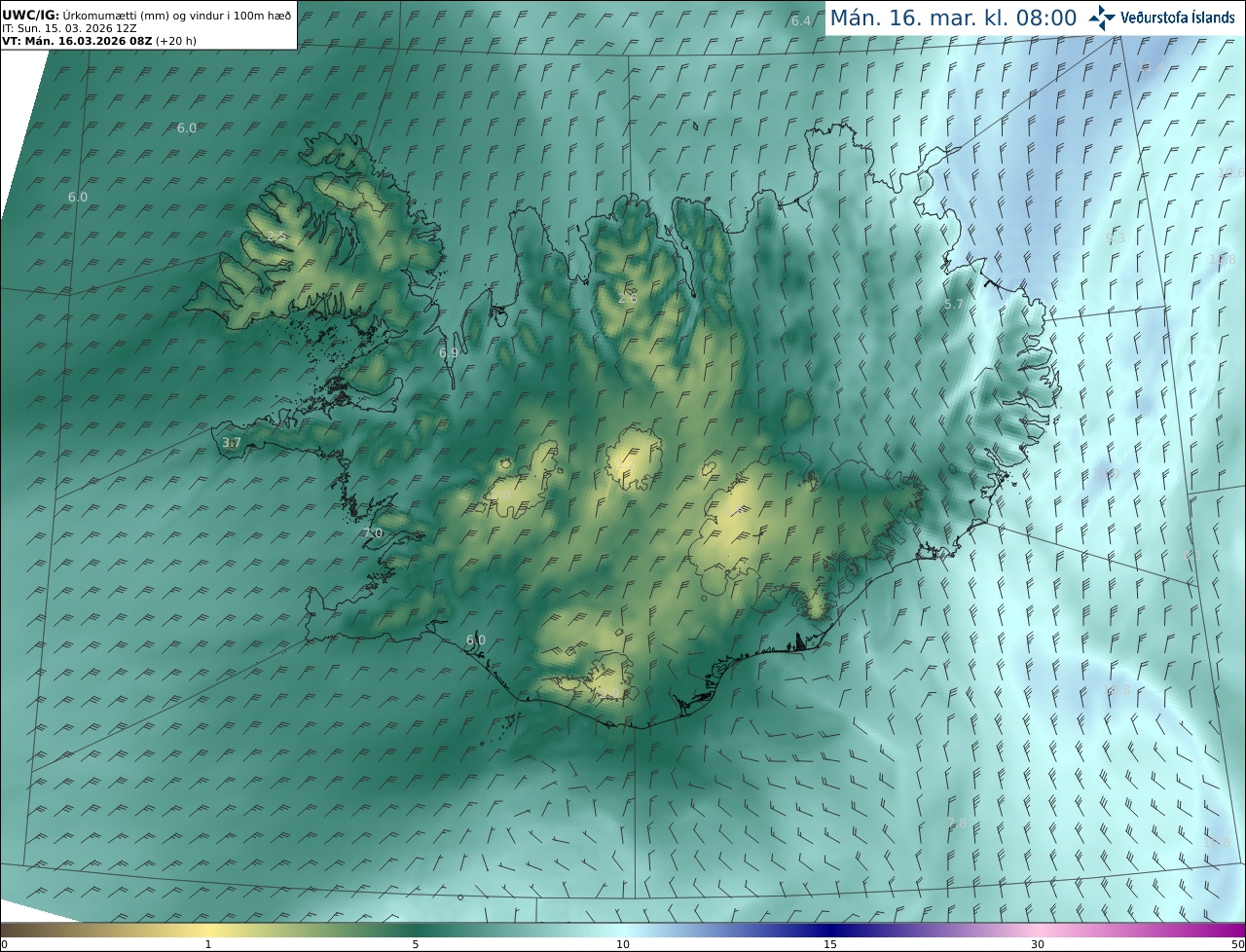
Task: Click the 3.7 value on Snæfellsnes peninsula
Action: (x=231, y=443)
